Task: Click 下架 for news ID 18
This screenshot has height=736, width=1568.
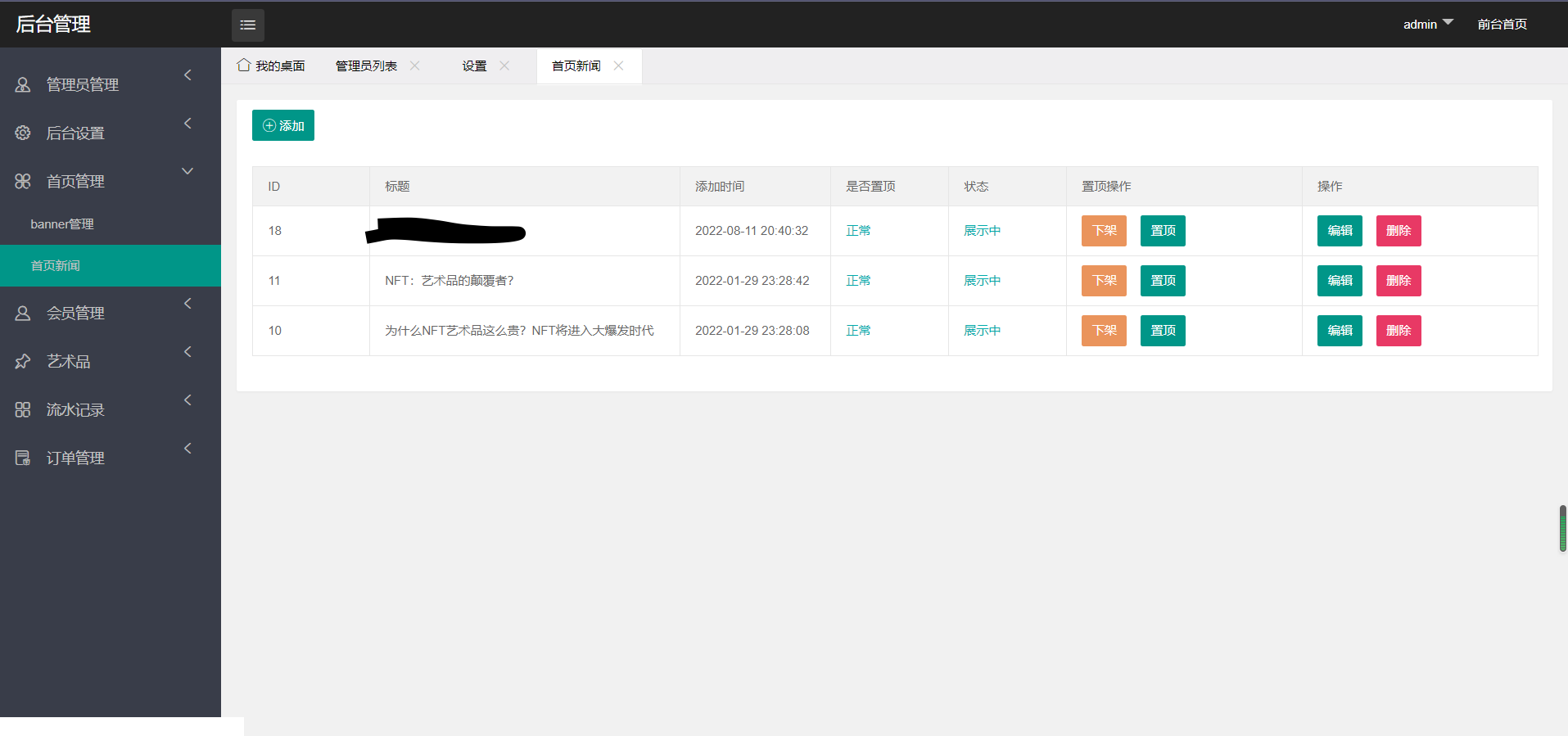Action: pyautogui.click(x=1104, y=231)
